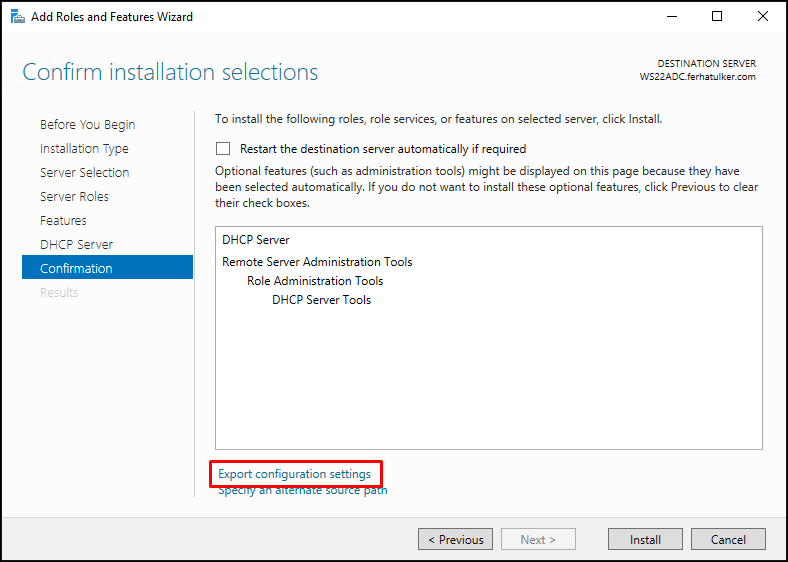Screen dimensions: 788x562
Task: Open Specify an alternate source path
Action: pos(303,491)
